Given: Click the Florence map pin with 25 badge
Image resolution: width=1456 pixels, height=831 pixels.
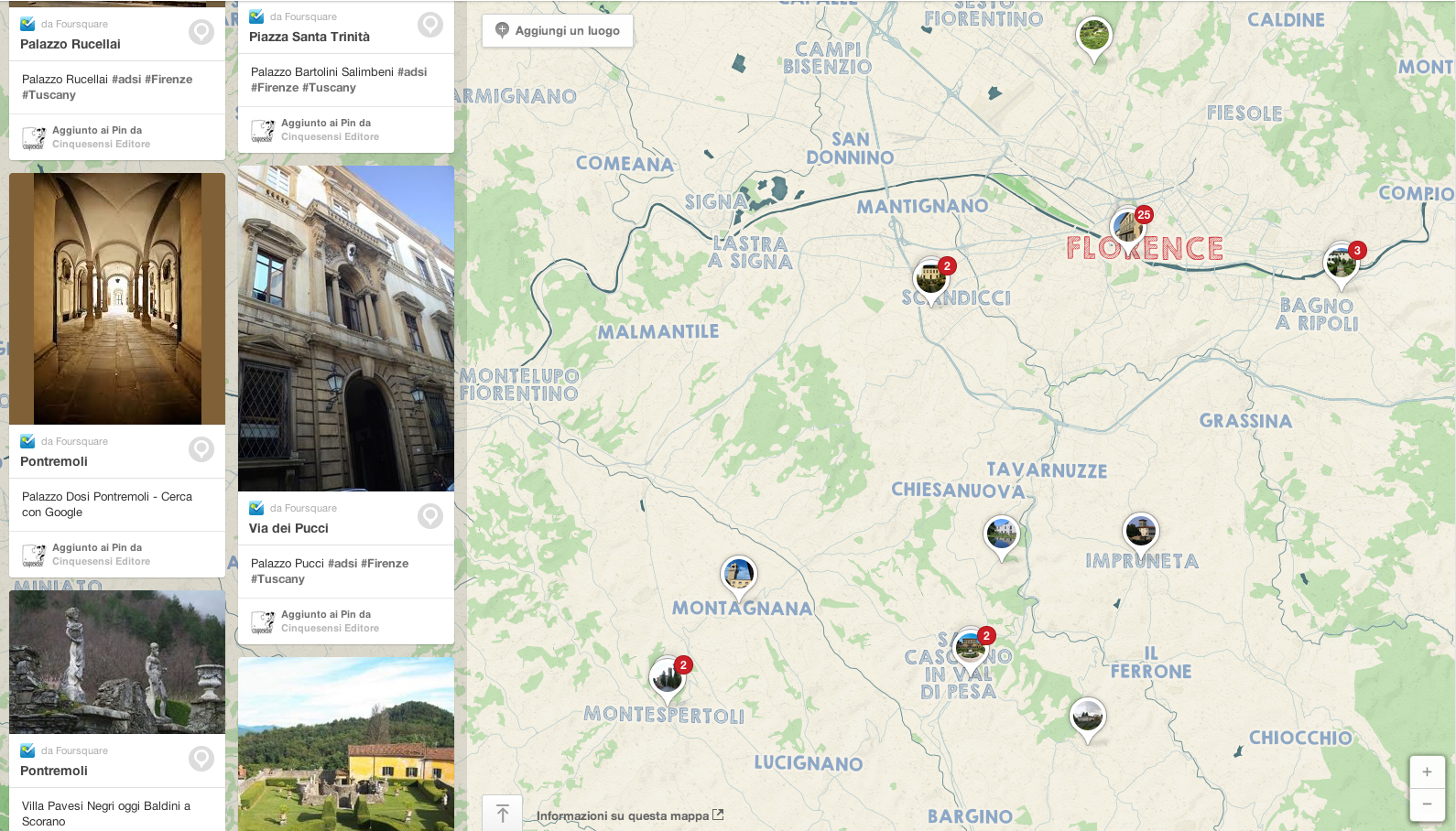Looking at the screenshot, I should (x=1128, y=227).
